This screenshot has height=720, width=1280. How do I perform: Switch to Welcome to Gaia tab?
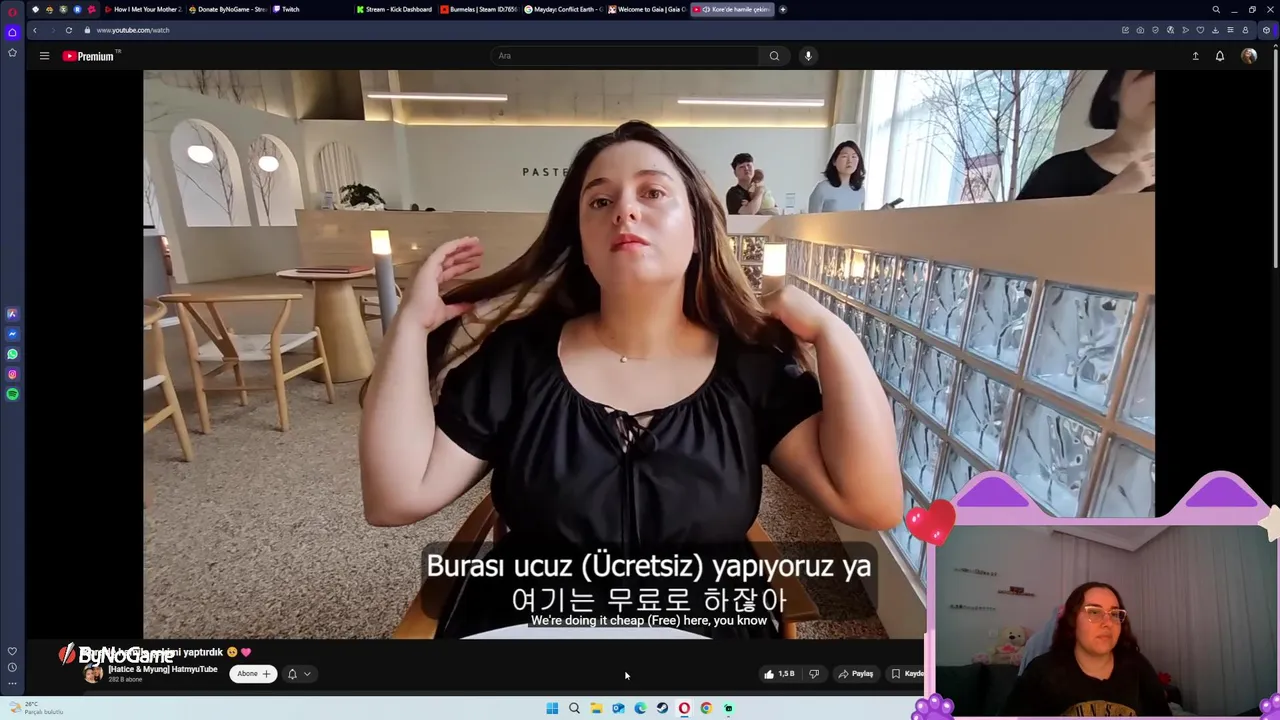point(647,9)
